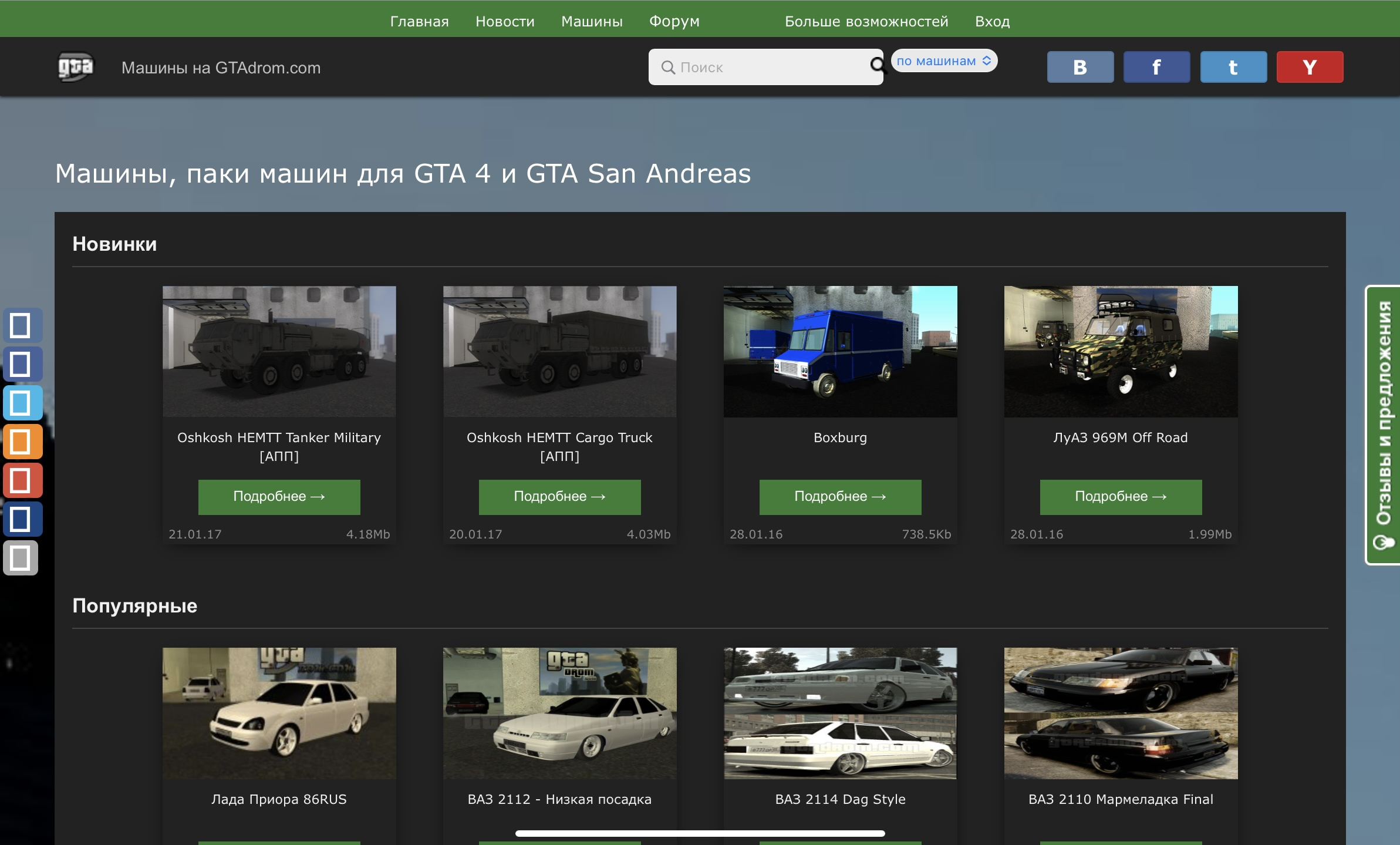The image size is (1400, 845).
Task: Click the '4.03Mb' file size
Action: (x=649, y=534)
